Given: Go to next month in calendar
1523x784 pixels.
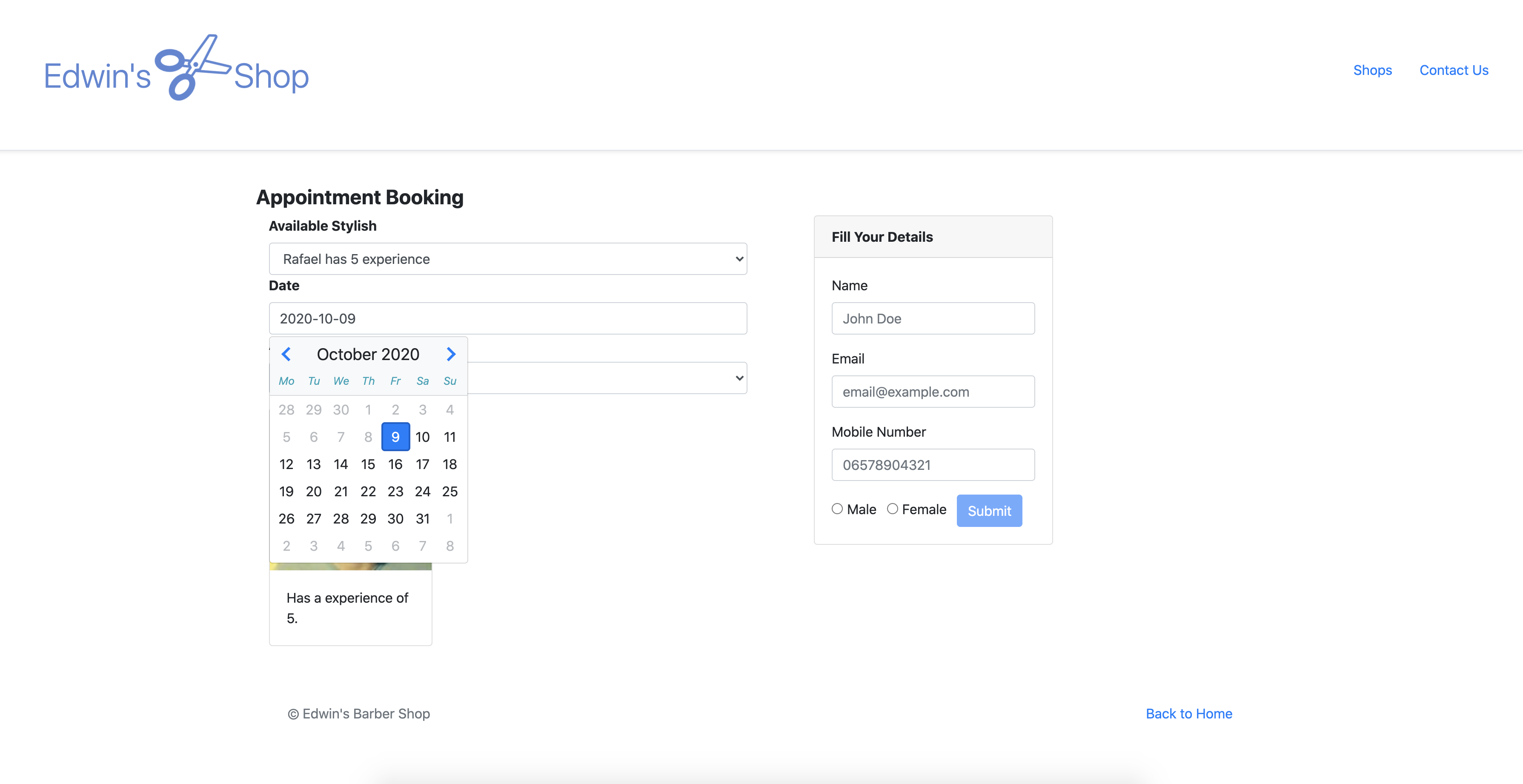Looking at the screenshot, I should (x=450, y=354).
